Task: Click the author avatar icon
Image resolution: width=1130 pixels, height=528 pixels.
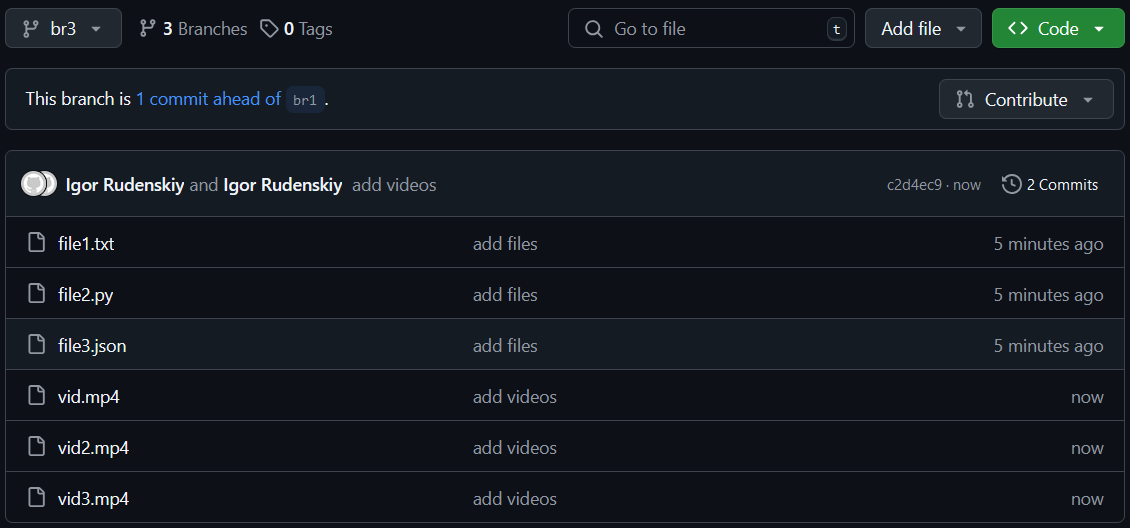Action: [33, 184]
